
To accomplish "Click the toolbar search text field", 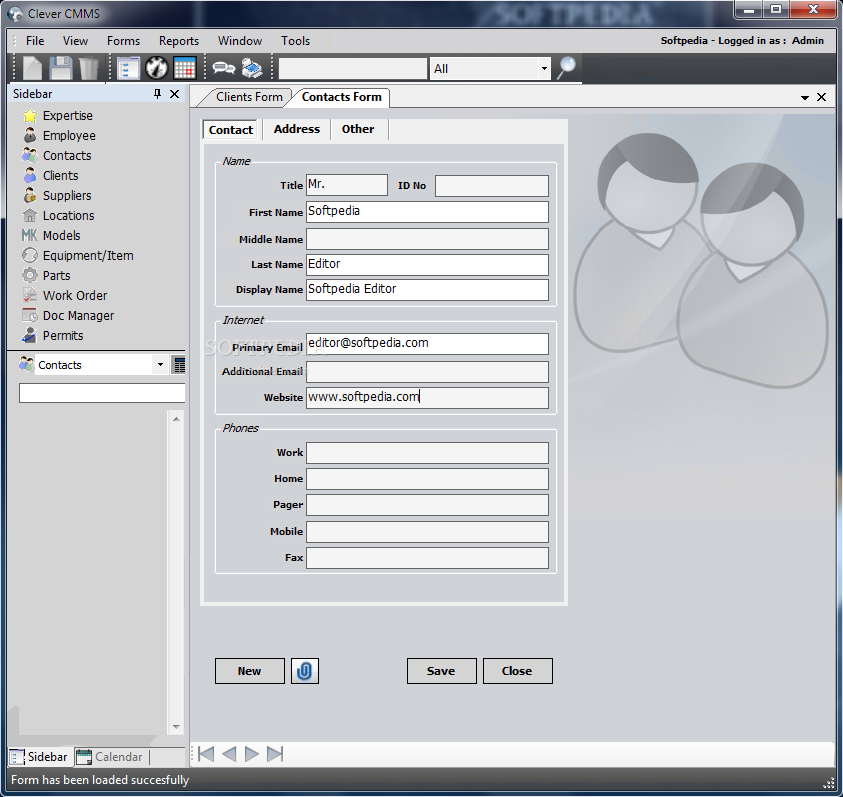I will [x=353, y=68].
